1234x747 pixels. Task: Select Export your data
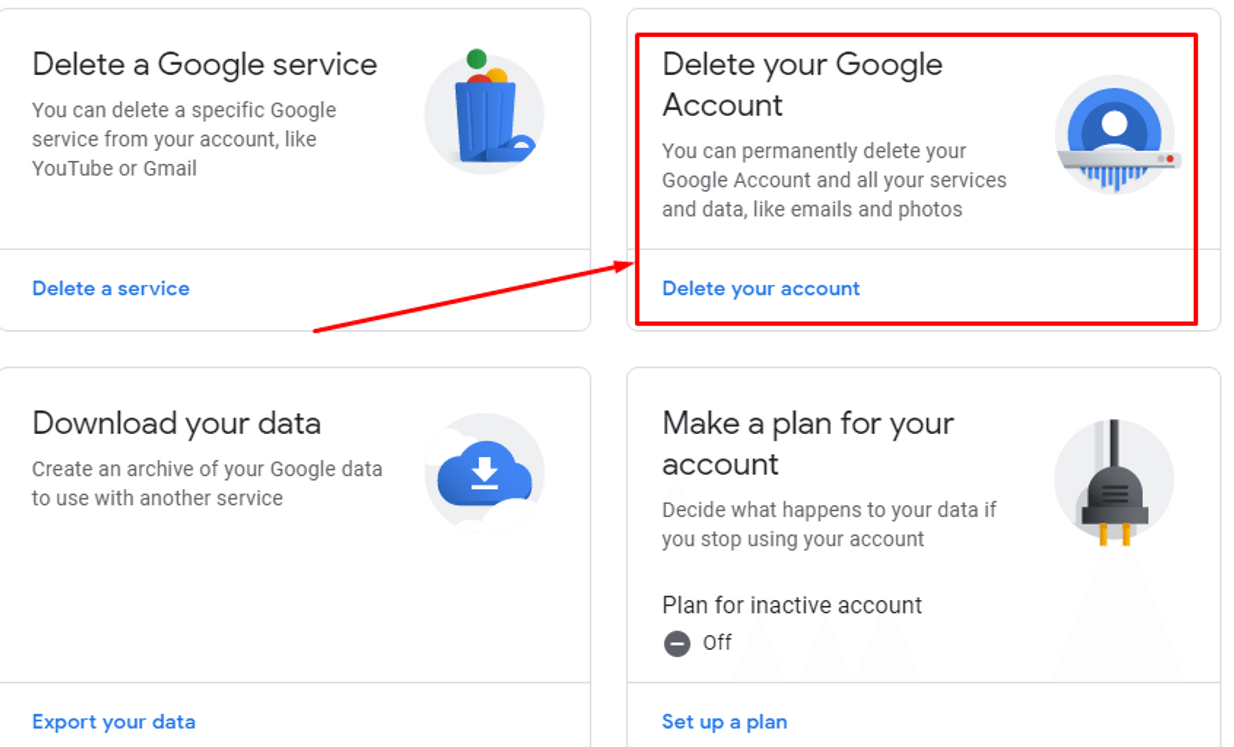tap(113, 721)
